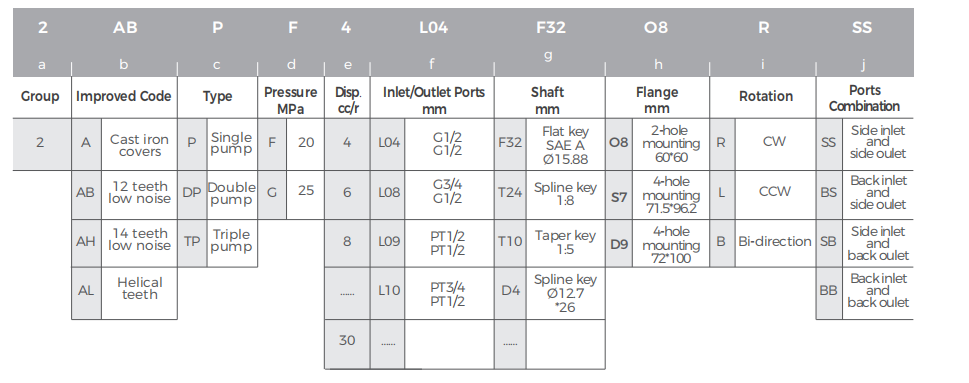The image size is (969, 383).
Task: Click the CCW rotation cell
Action: [x=774, y=192]
